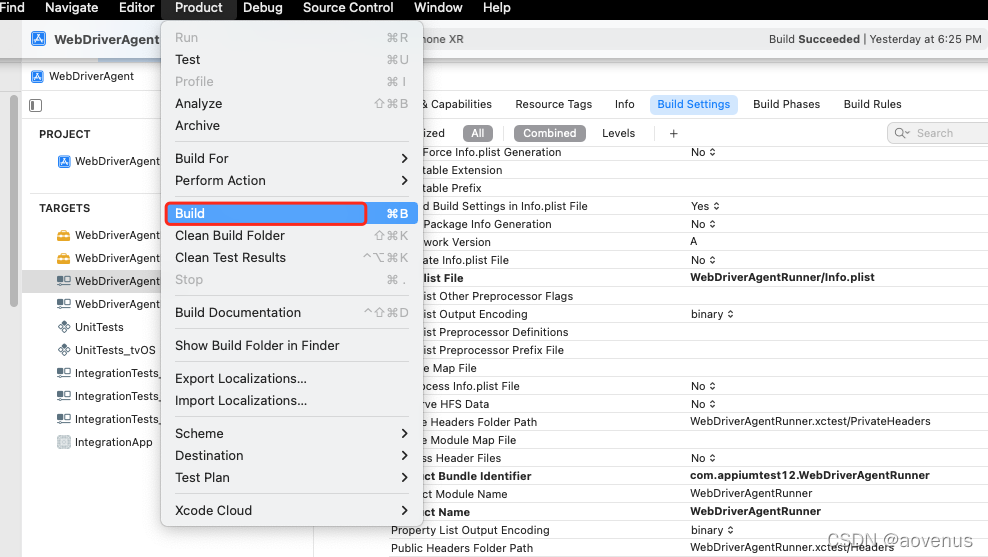Change HFS Data No dropdown
This screenshot has width=988, height=557.
(x=703, y=405)
